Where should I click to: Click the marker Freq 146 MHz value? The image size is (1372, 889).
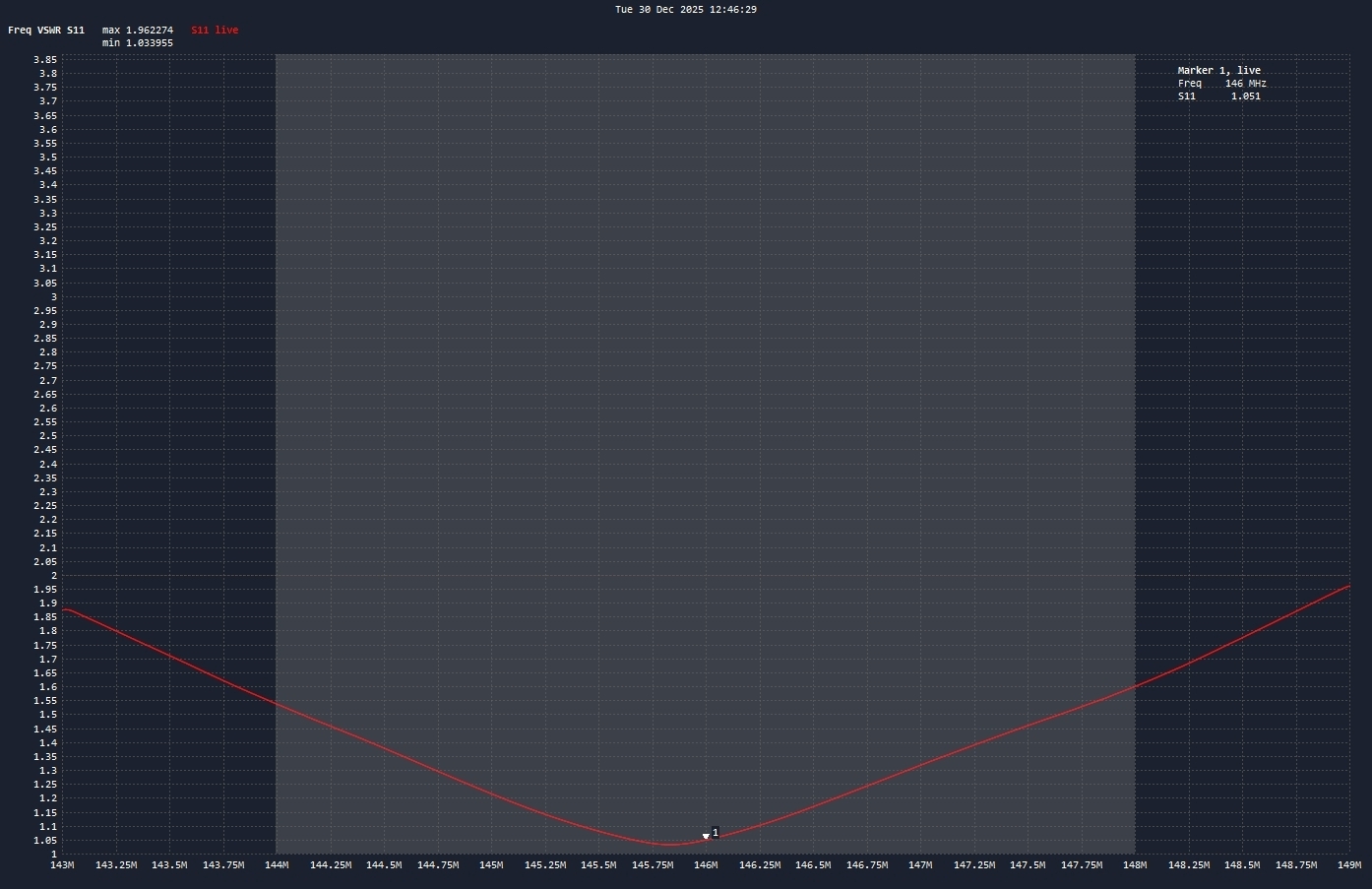1245,84
